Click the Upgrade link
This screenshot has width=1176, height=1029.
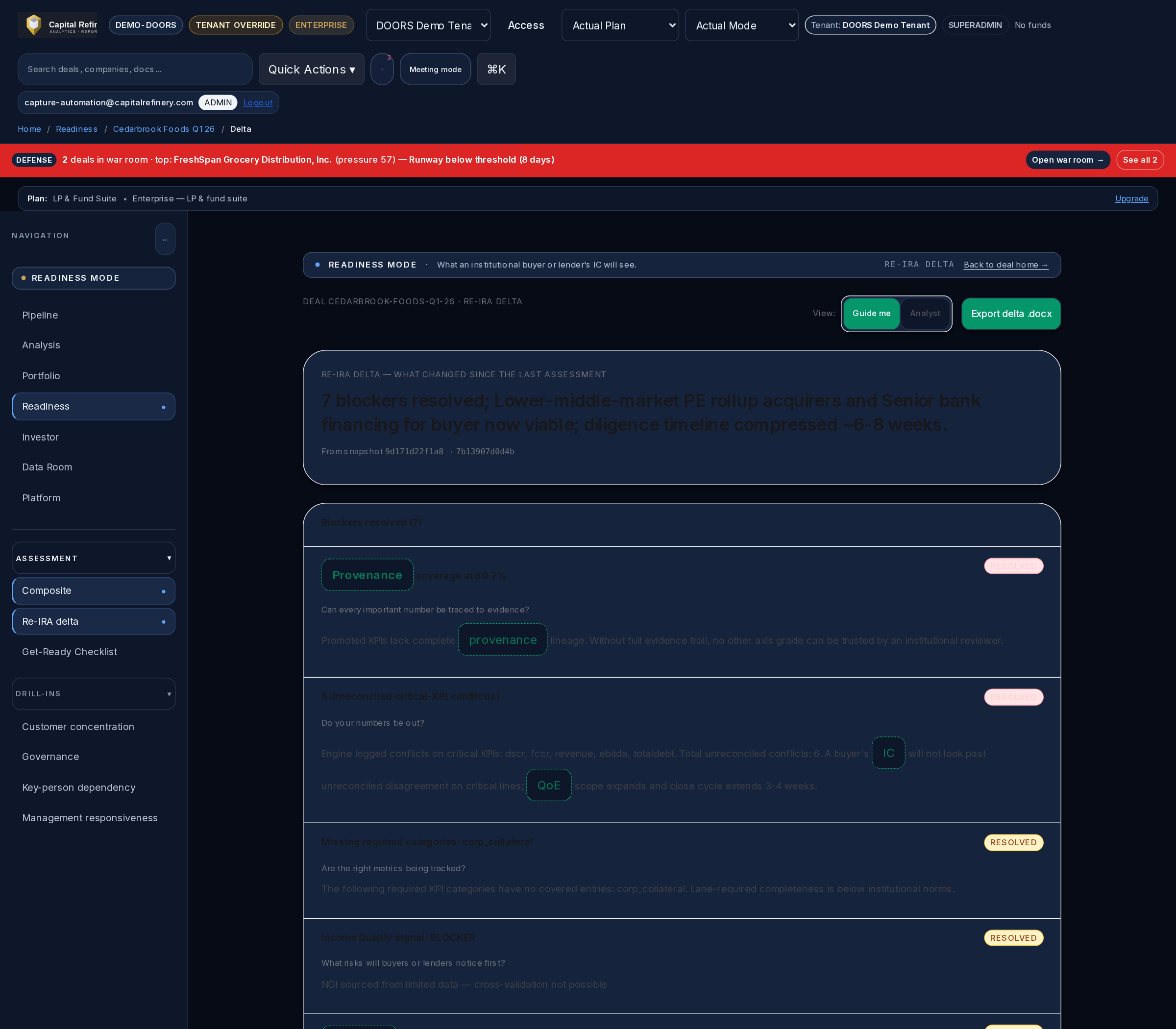1131,198
